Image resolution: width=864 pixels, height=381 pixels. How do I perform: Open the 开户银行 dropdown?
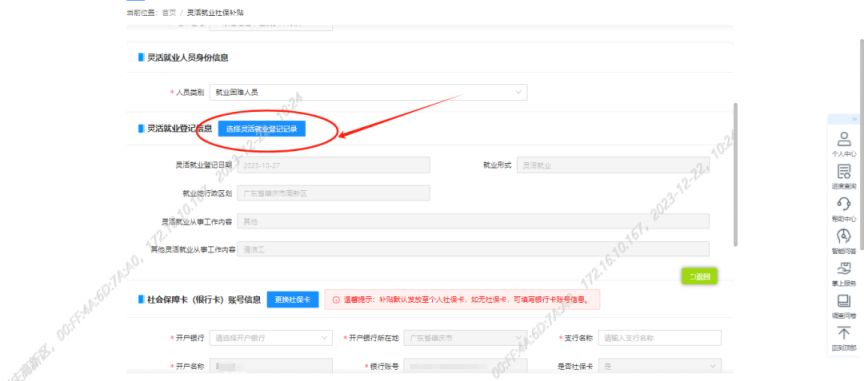(271, 338)
